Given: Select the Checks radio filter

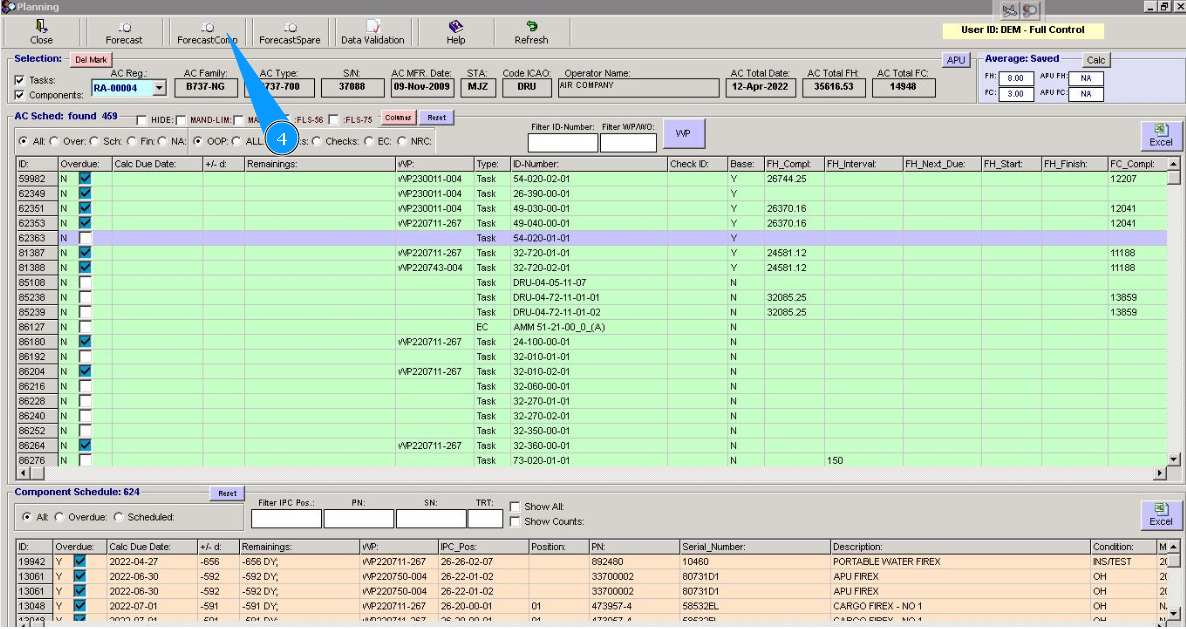Looking at the screenshot, I should [x=317, y=142].
